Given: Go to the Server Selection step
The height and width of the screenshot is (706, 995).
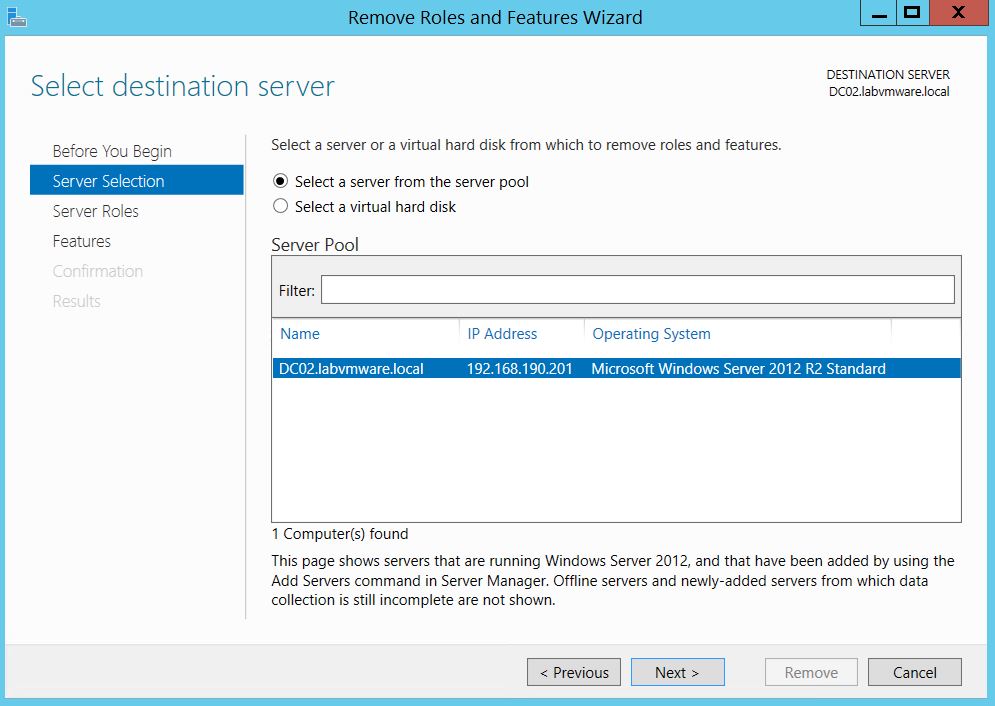Looking at the screenshot, I should coord(136,180).
